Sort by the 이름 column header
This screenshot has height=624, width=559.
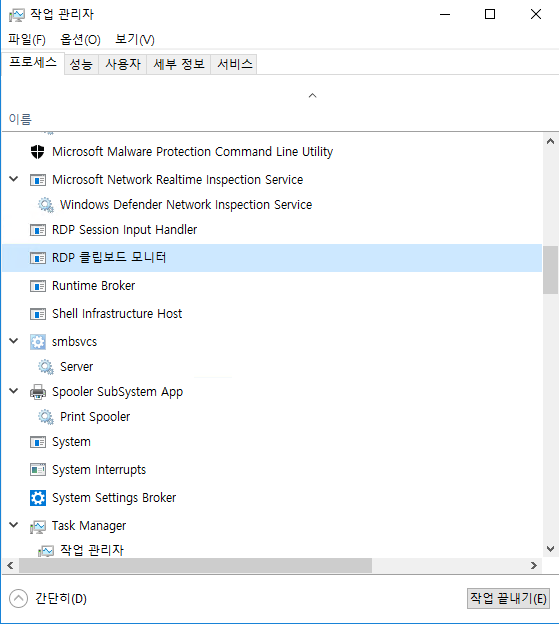(20, 119)
